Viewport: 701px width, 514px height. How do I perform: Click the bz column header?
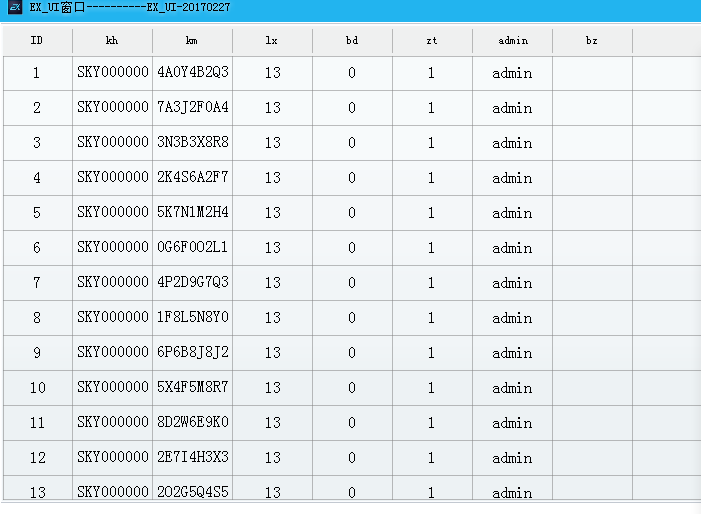(592, 41)
